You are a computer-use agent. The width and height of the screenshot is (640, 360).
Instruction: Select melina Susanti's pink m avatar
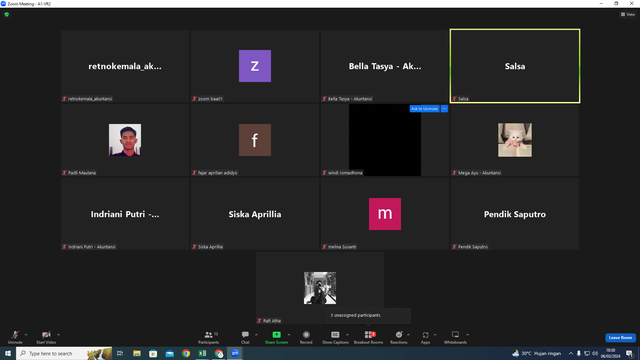[x=385, y=214]
